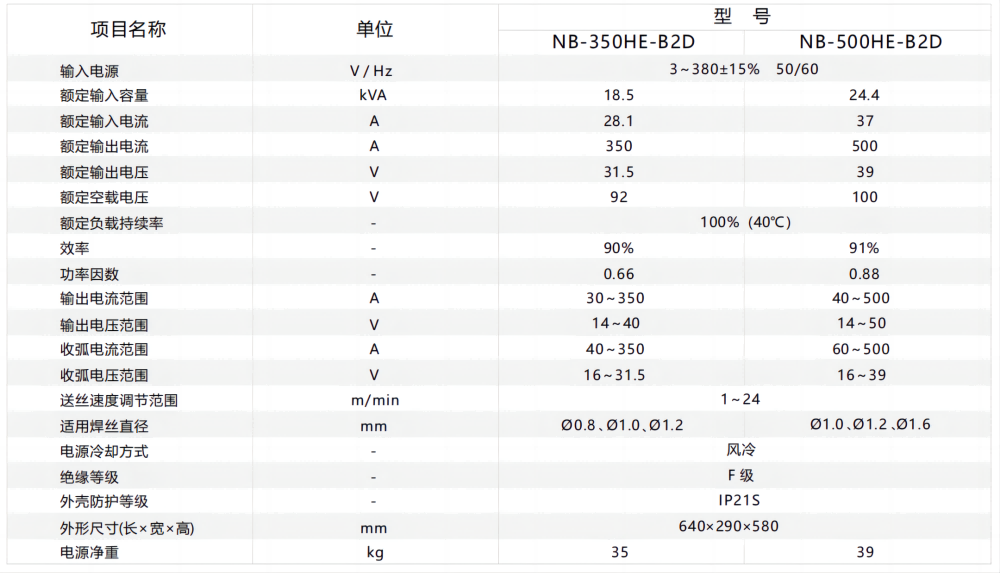This screenshot has width=1000, height=573.
Task: Click the IP21S protection rating value
Action: point(739,500)
